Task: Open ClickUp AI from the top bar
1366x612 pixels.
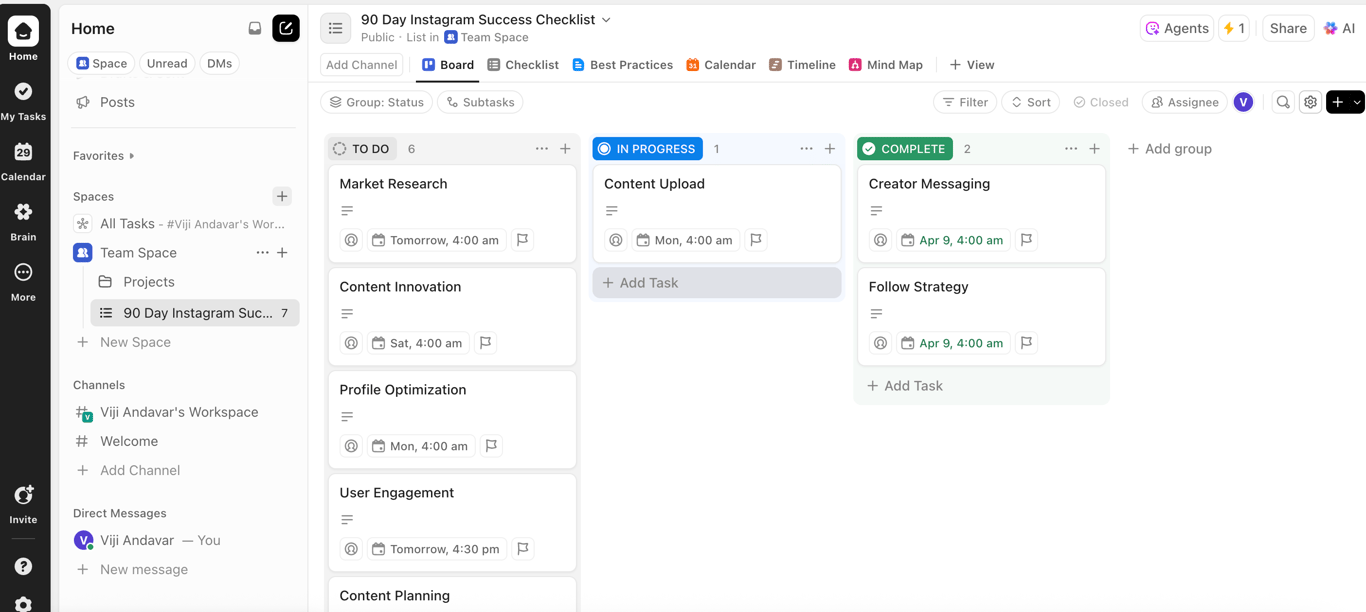Action: pos(1340,28)
